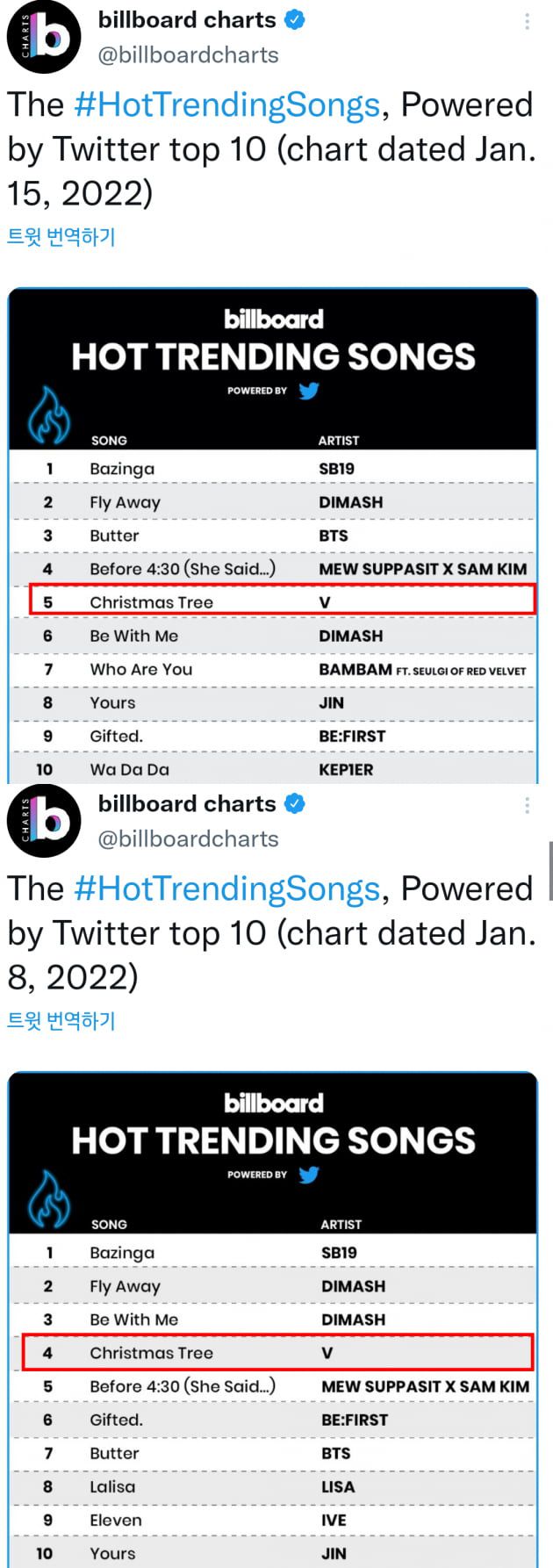Click the @billboardcharts handle on the Jan. 8 tweet
This screenshot has width=553, height=1568.
tap(188, 839)
